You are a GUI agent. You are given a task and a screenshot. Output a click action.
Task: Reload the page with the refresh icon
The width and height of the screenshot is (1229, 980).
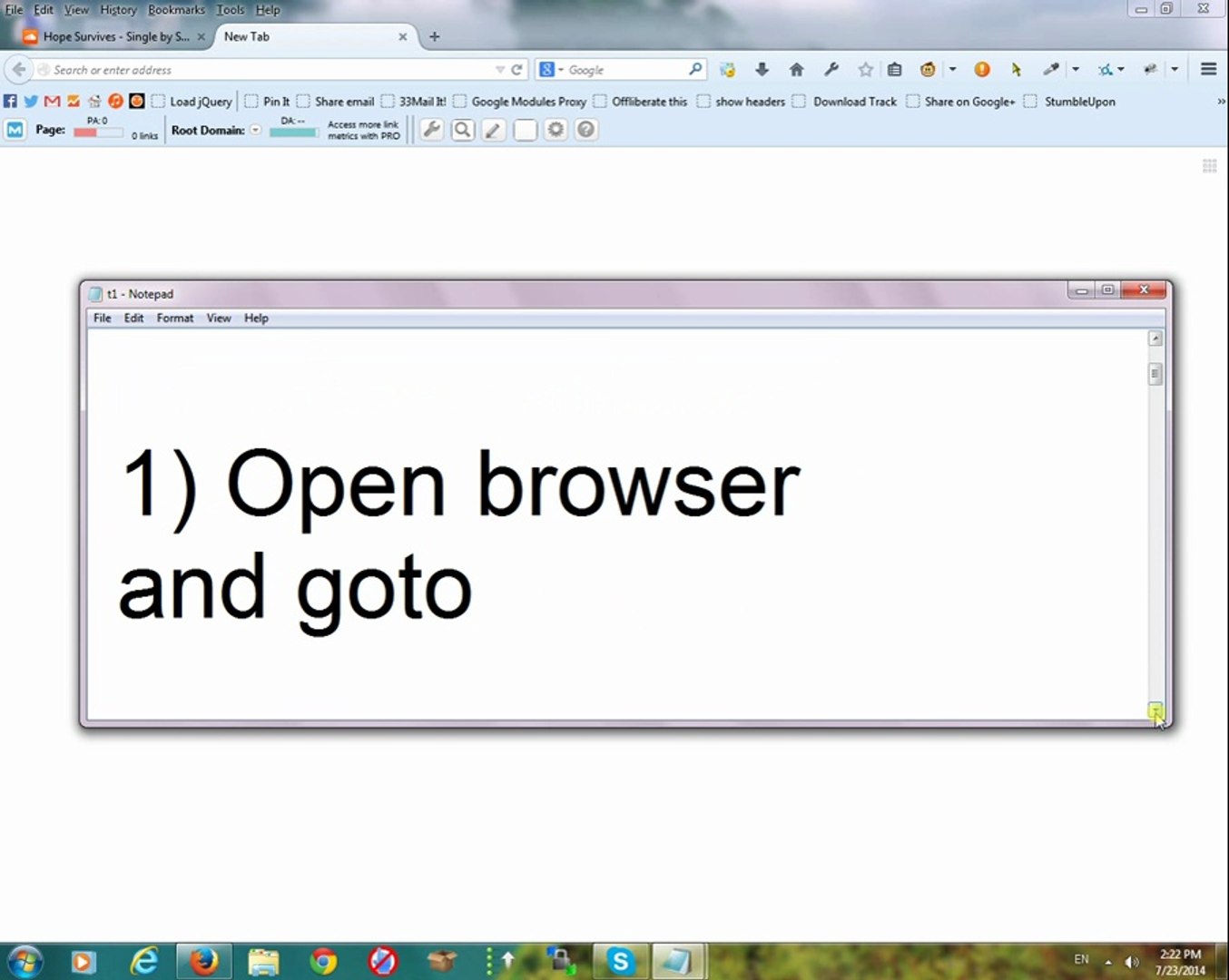tap(517, 70)
